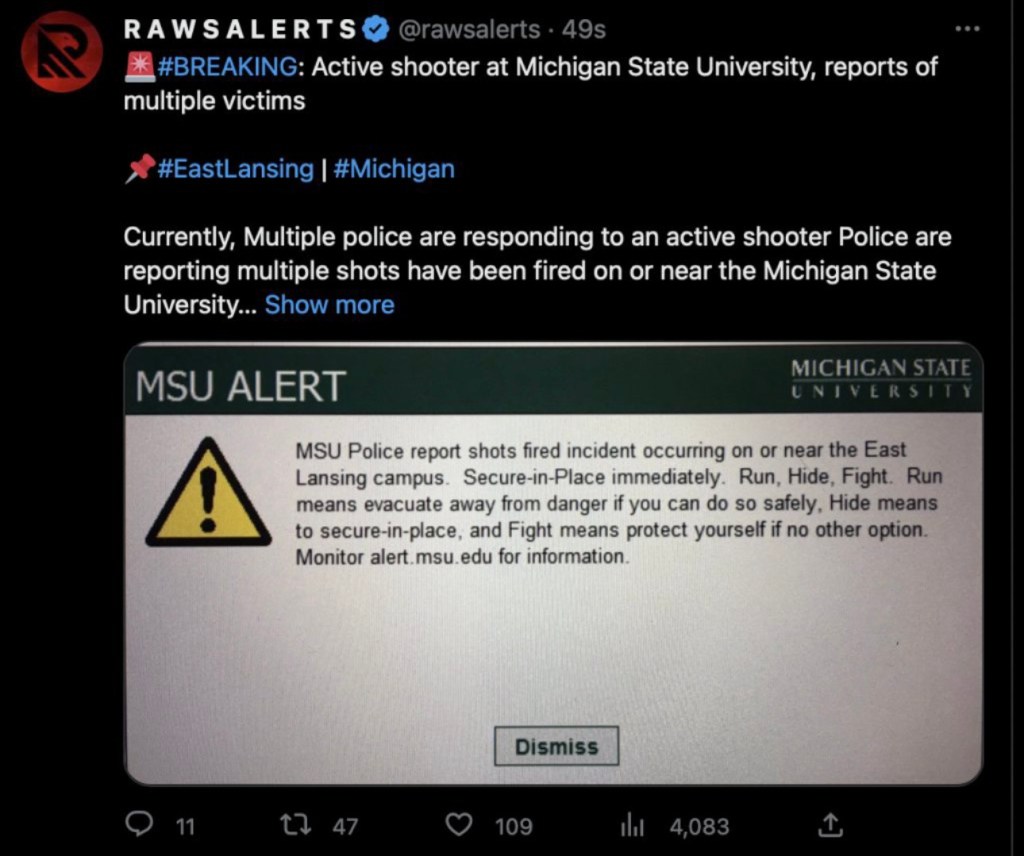Click the MSU ALERT header title
1024x856 pixels.
pyautogui.click(x=240, y=386)
